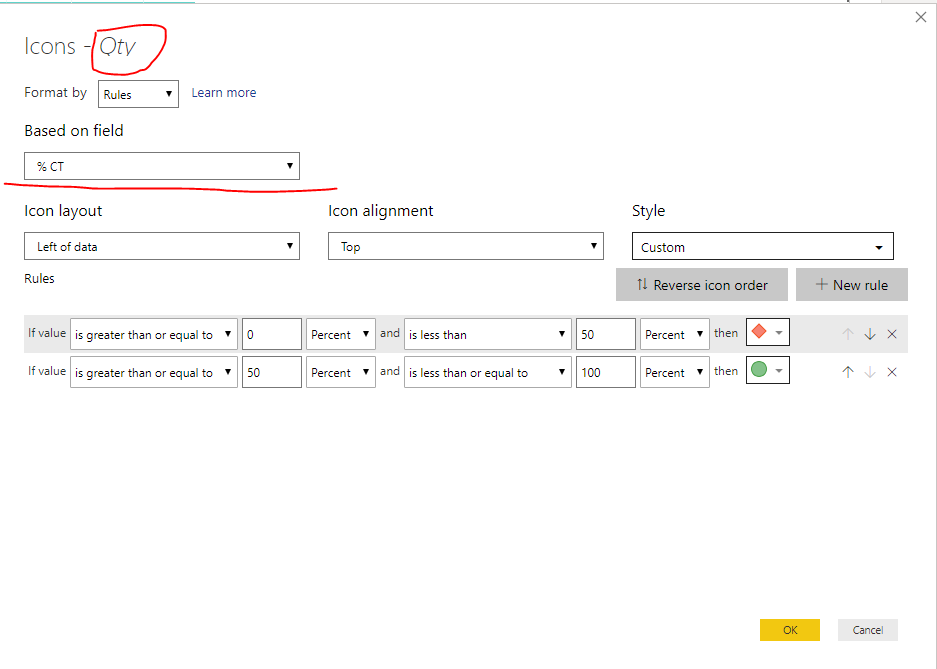937x669 pixels.
Task: Open first rule's minimum Percent unit dropdown
Action: tap(341, 334)
